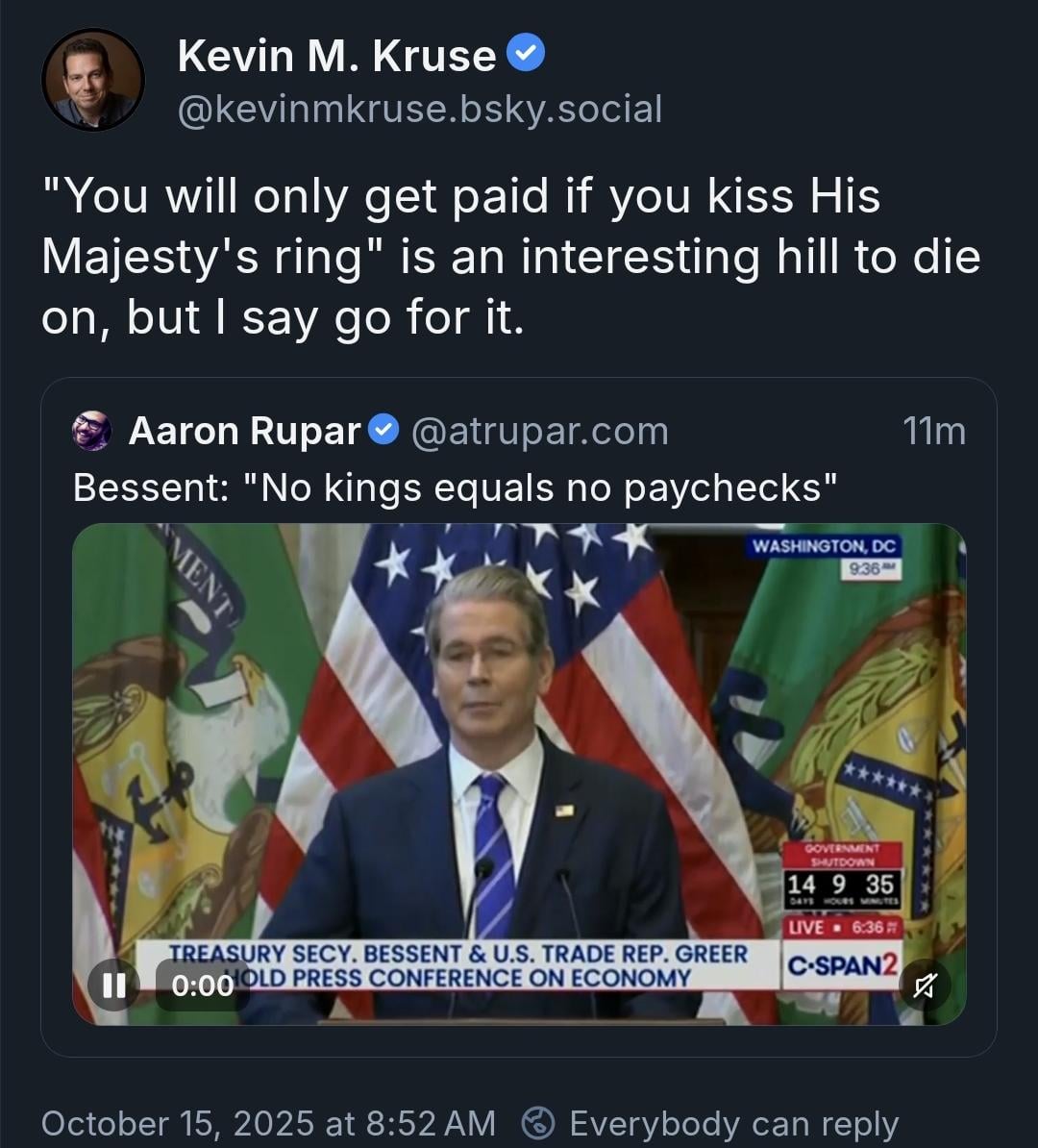Unmute the video using the speaker icon

tap(925, 985)
